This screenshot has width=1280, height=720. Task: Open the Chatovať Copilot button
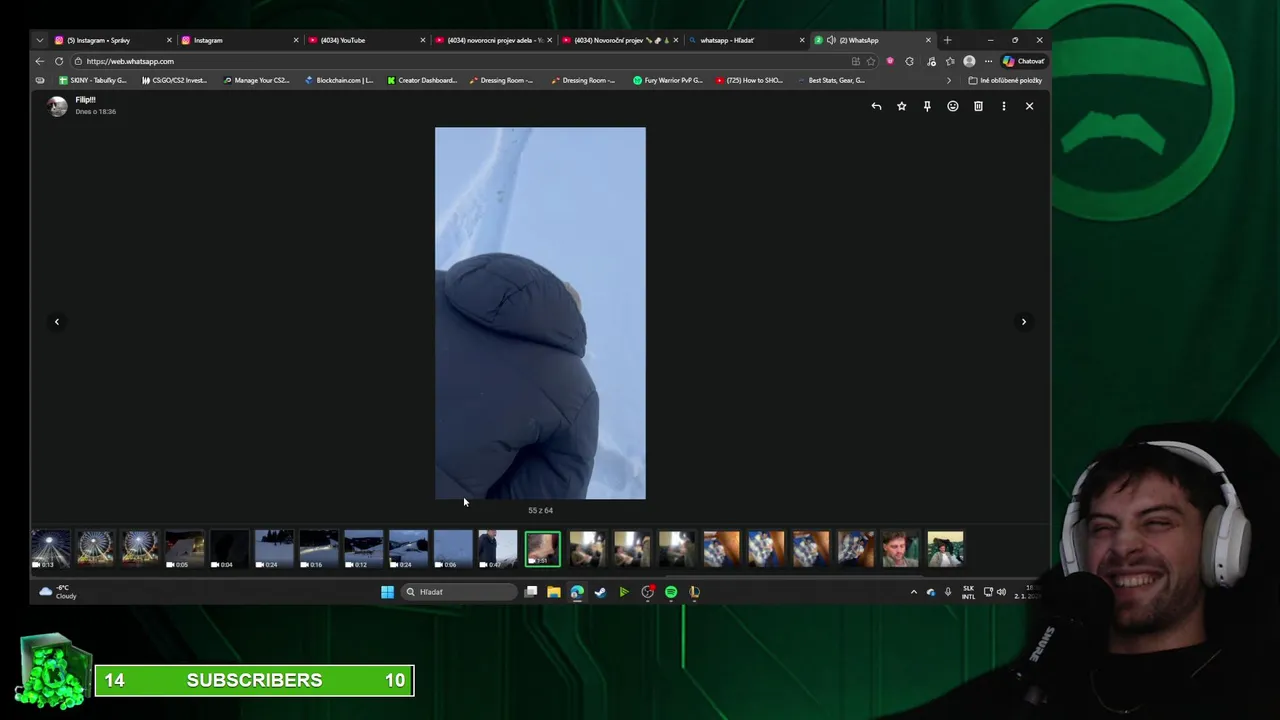pyautogui.click(x=1024, y=61)
